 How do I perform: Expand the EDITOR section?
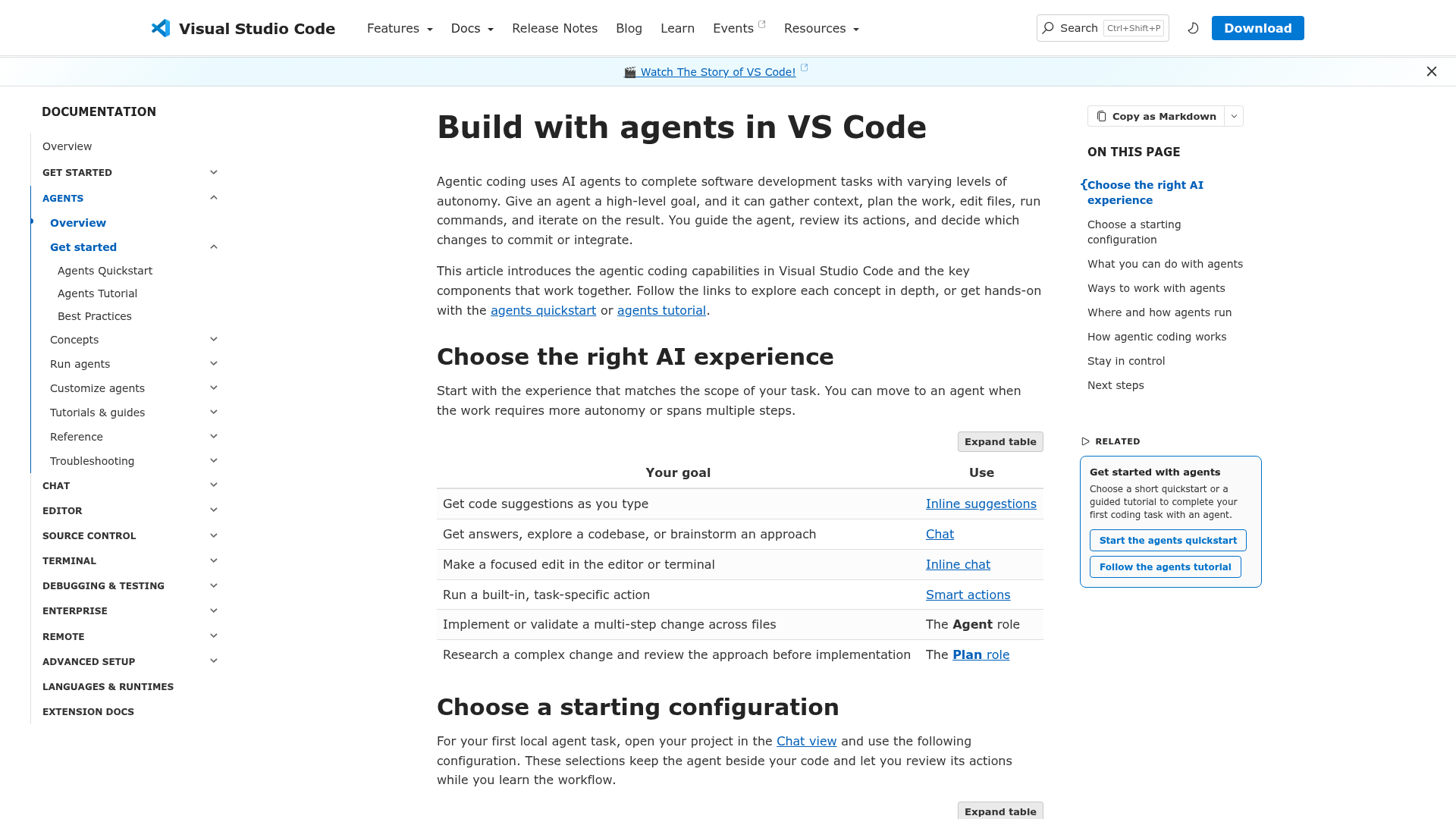pos(214,510)
